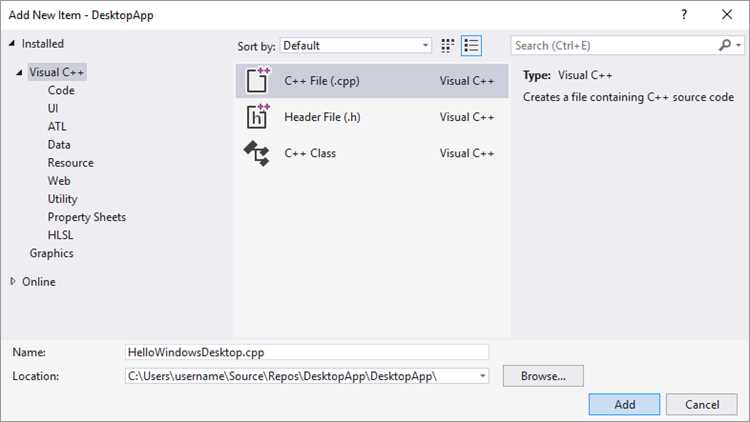
Task: Click the search magnifier icon
Action: coord(725,45)
